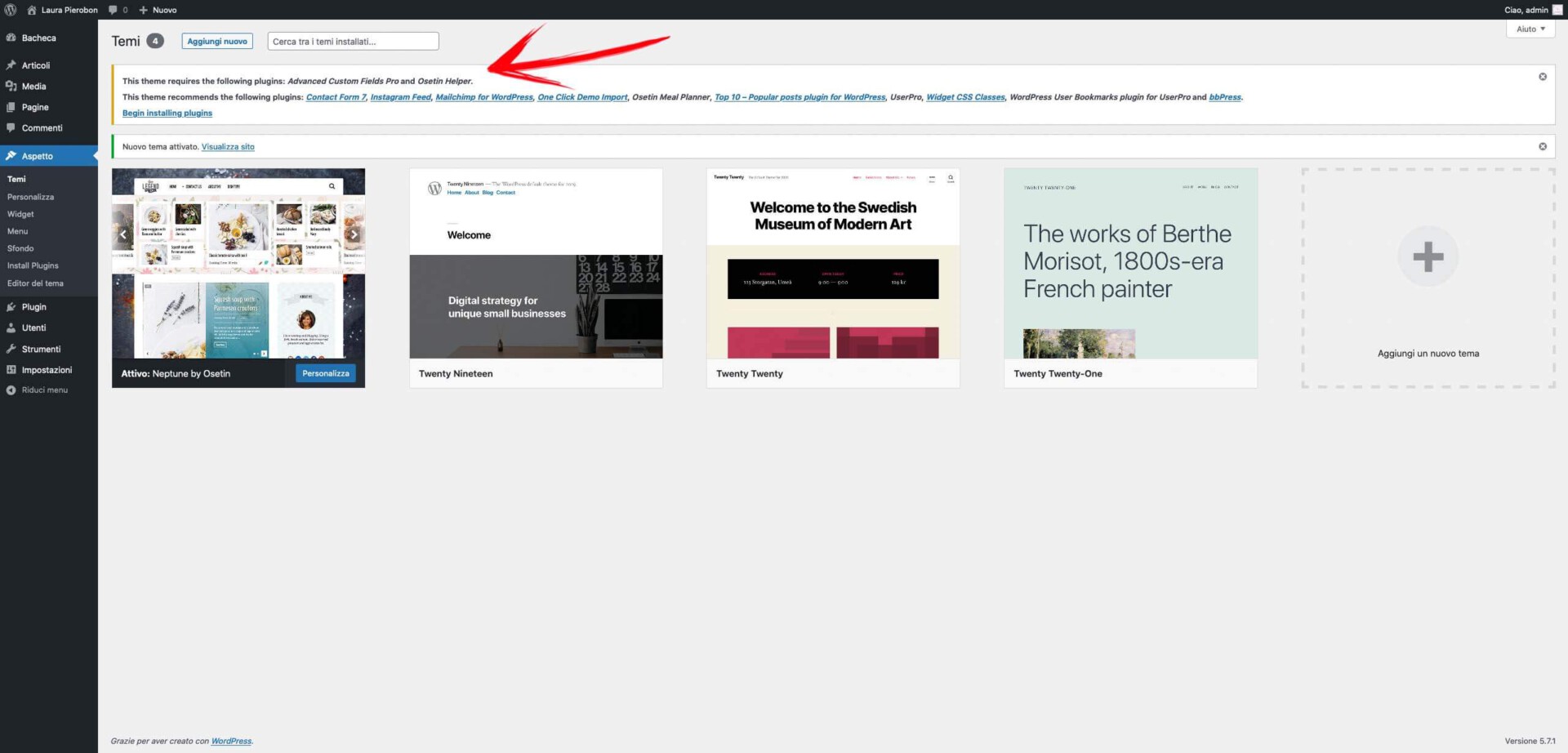
Task: Select the Twenty Twenty theme thumbnail
Action: point(833,263)
